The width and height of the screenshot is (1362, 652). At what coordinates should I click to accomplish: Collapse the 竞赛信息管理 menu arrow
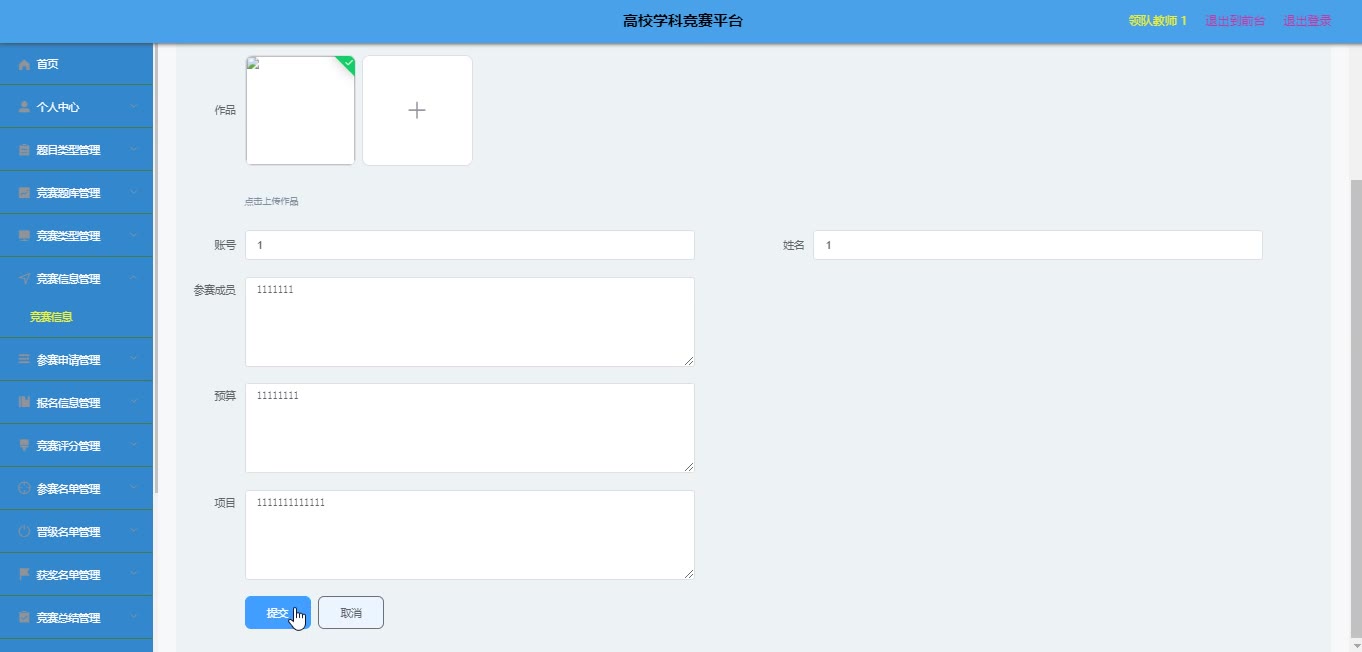(x=133, y=279)
